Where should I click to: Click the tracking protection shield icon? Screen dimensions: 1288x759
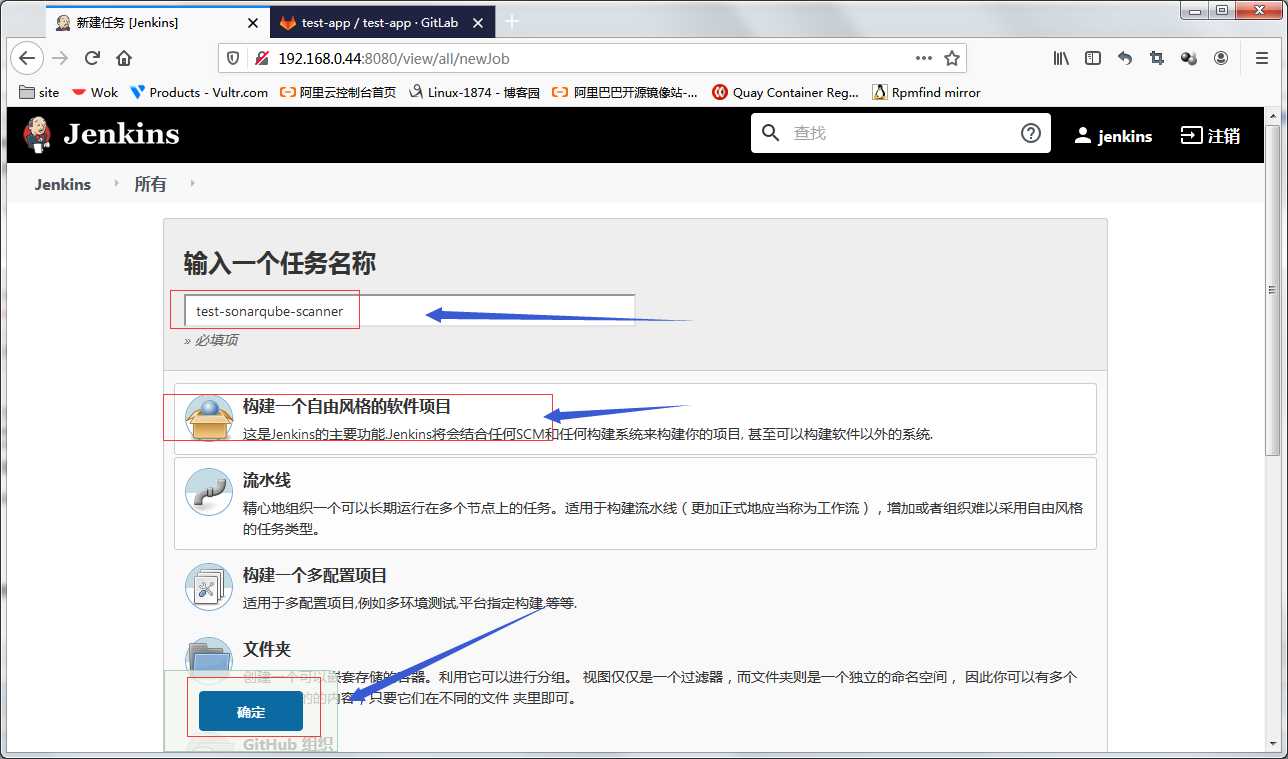pos(233,58)
